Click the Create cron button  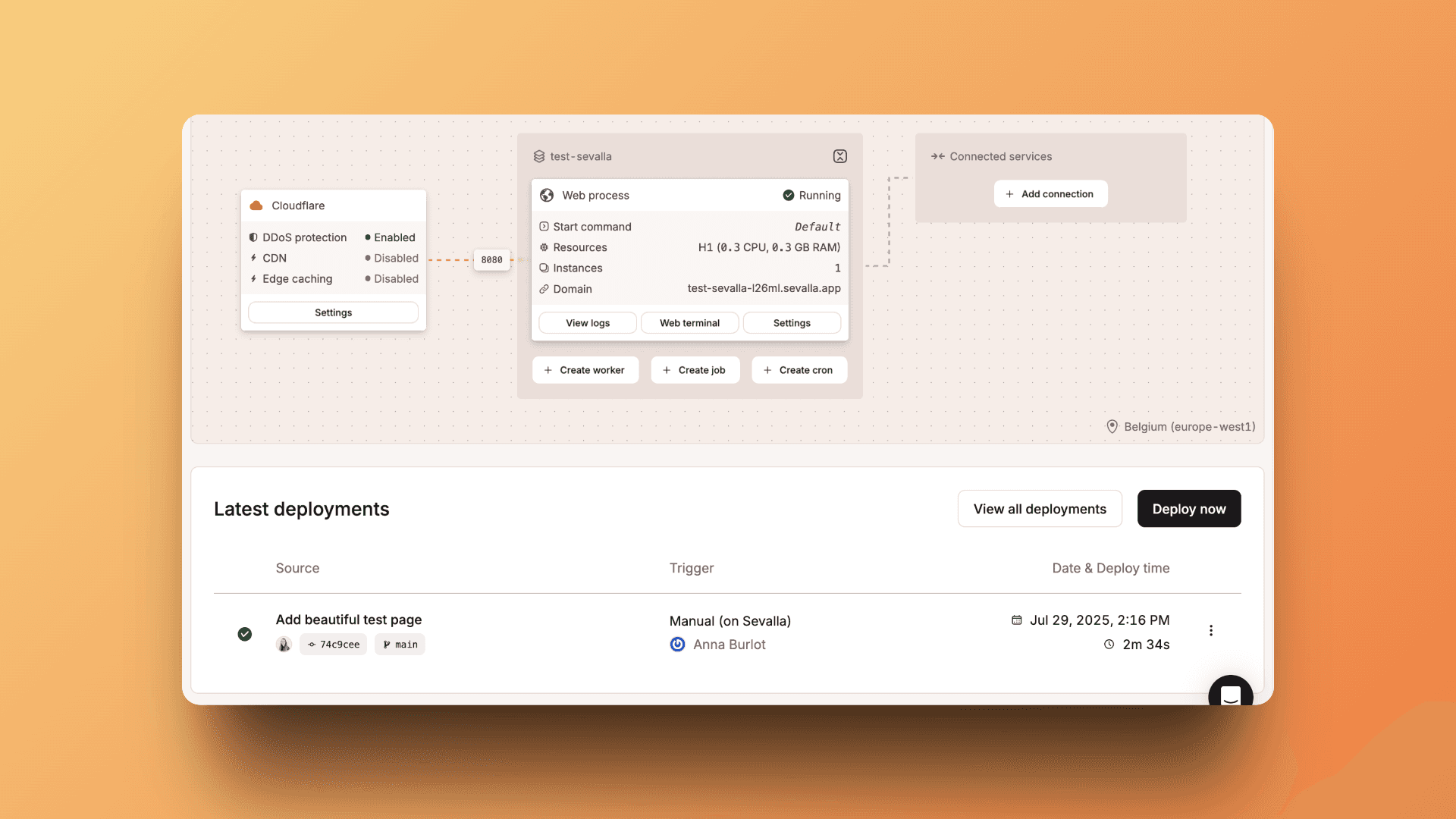tap(799, 370)
